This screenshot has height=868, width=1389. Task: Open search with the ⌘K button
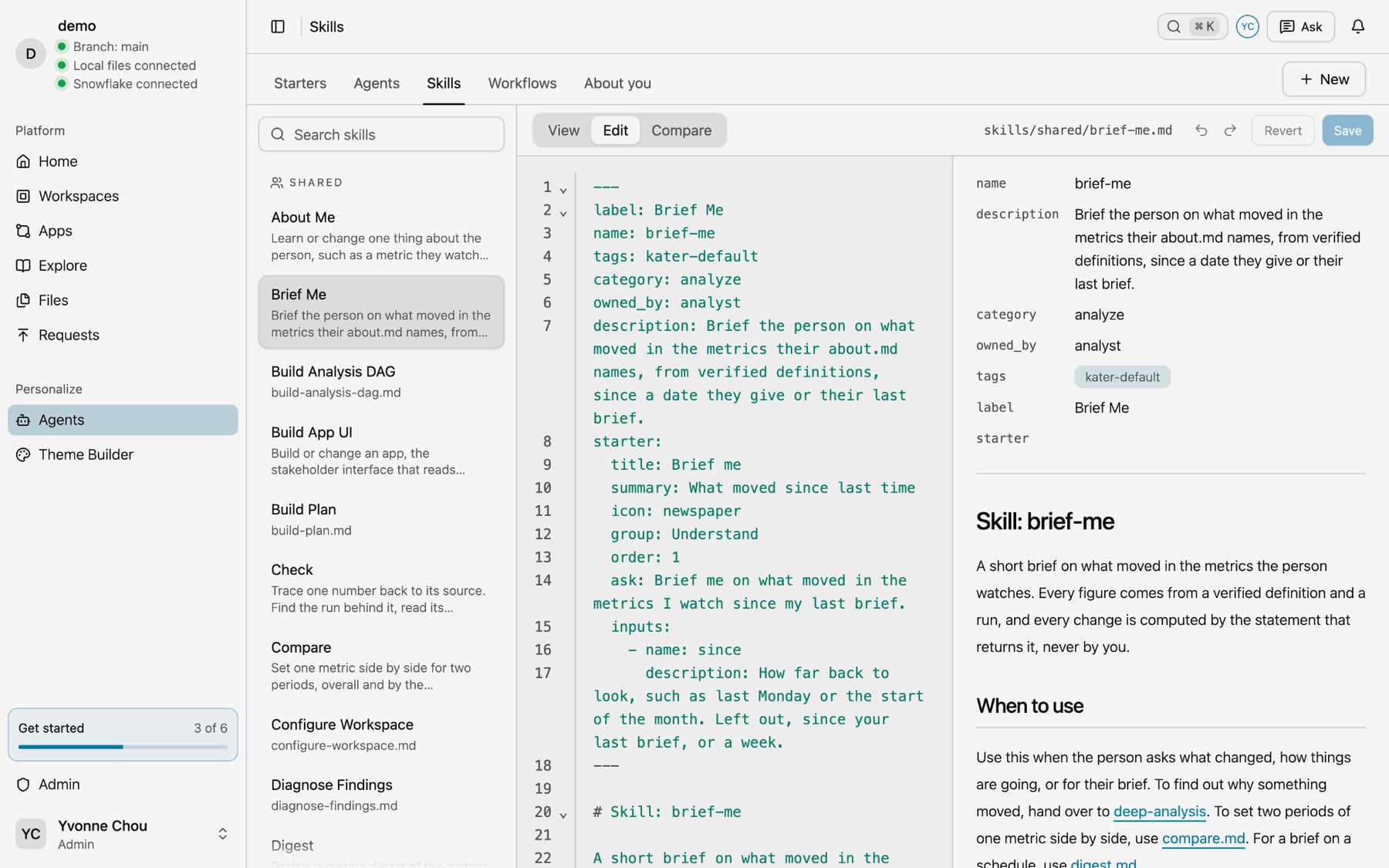[x=1192, y=27]
